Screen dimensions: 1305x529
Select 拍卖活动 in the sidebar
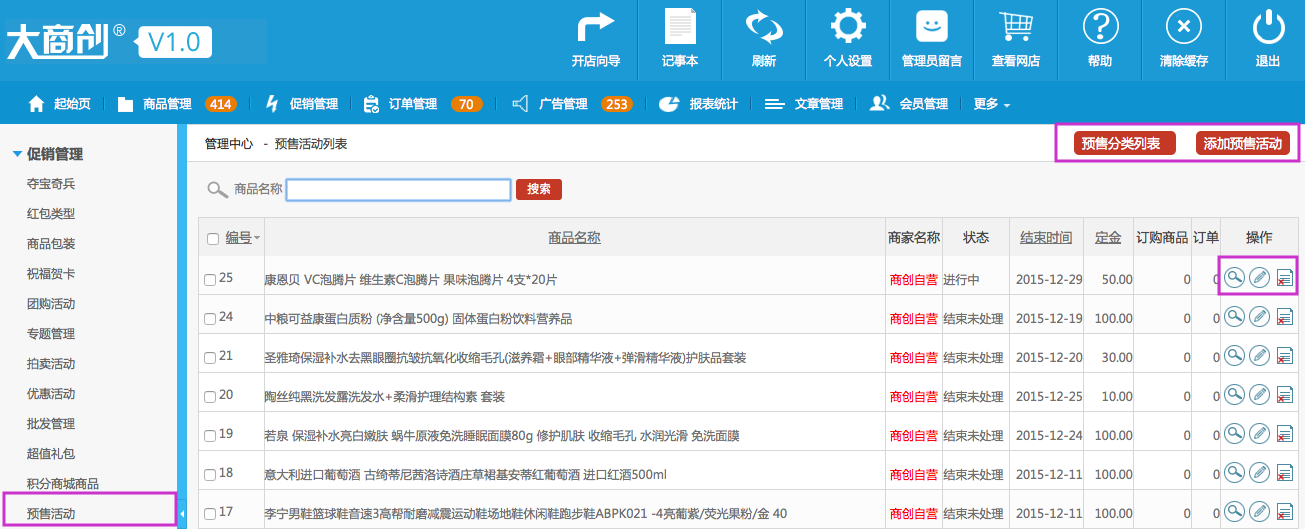[51, 364]
